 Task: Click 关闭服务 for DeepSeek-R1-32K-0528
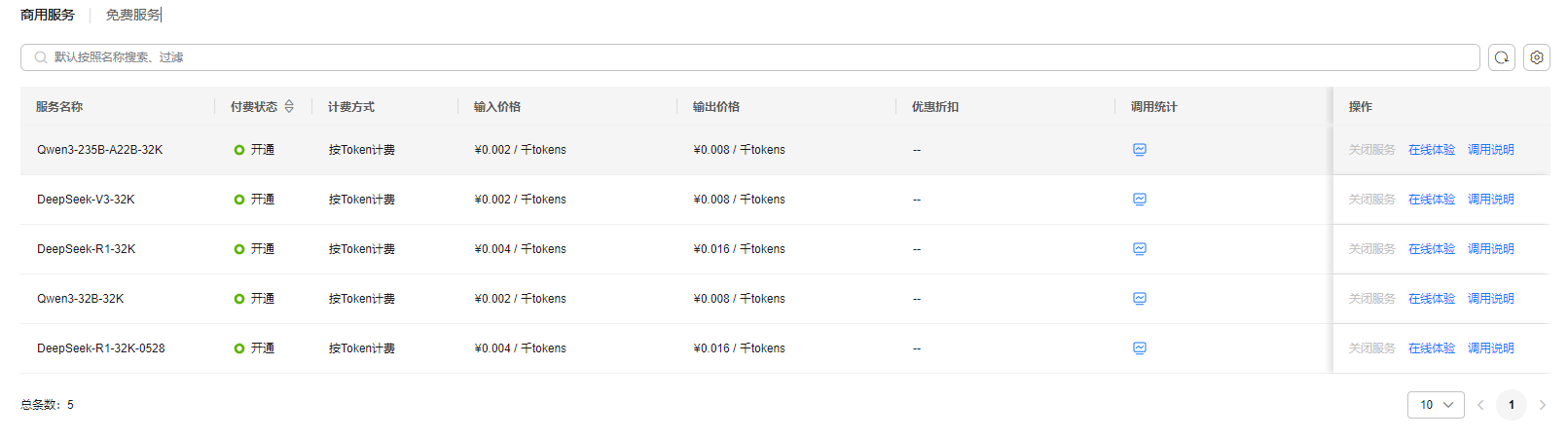coord(1372,348)
